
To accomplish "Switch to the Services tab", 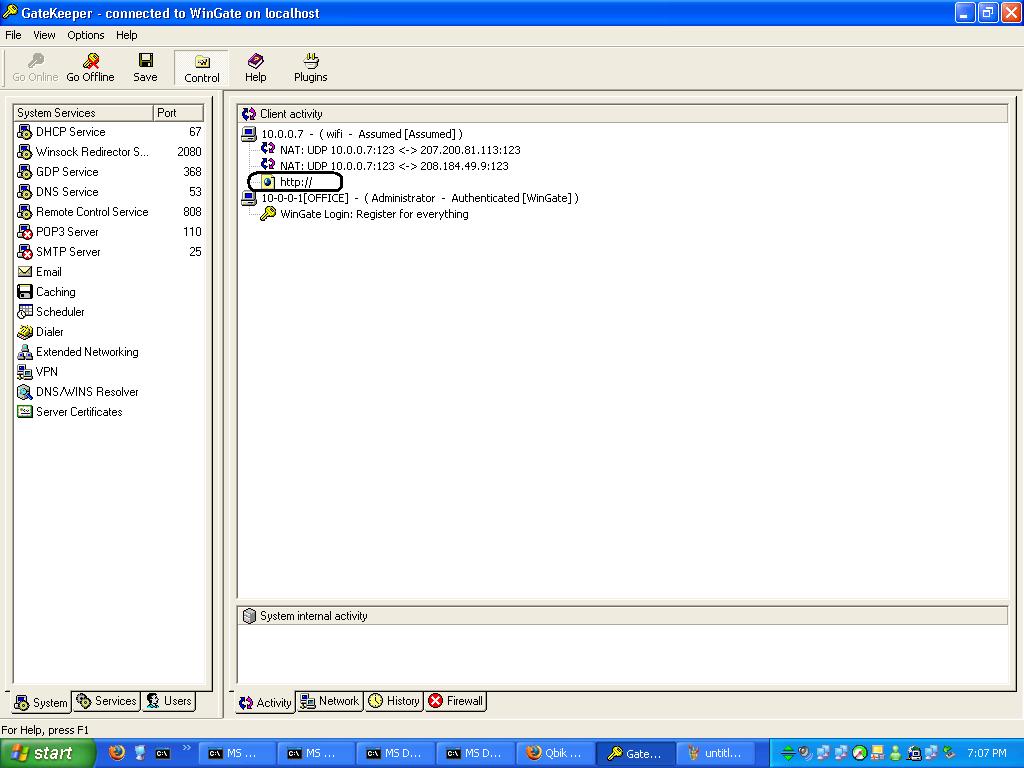I will pyautogui.click(x=106, y=701).
